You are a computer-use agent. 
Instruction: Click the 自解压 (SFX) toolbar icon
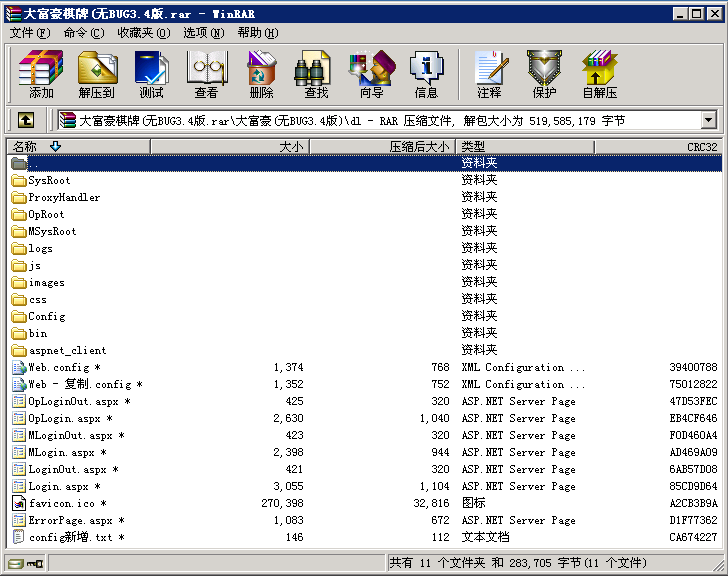click(x=600, y=74)
